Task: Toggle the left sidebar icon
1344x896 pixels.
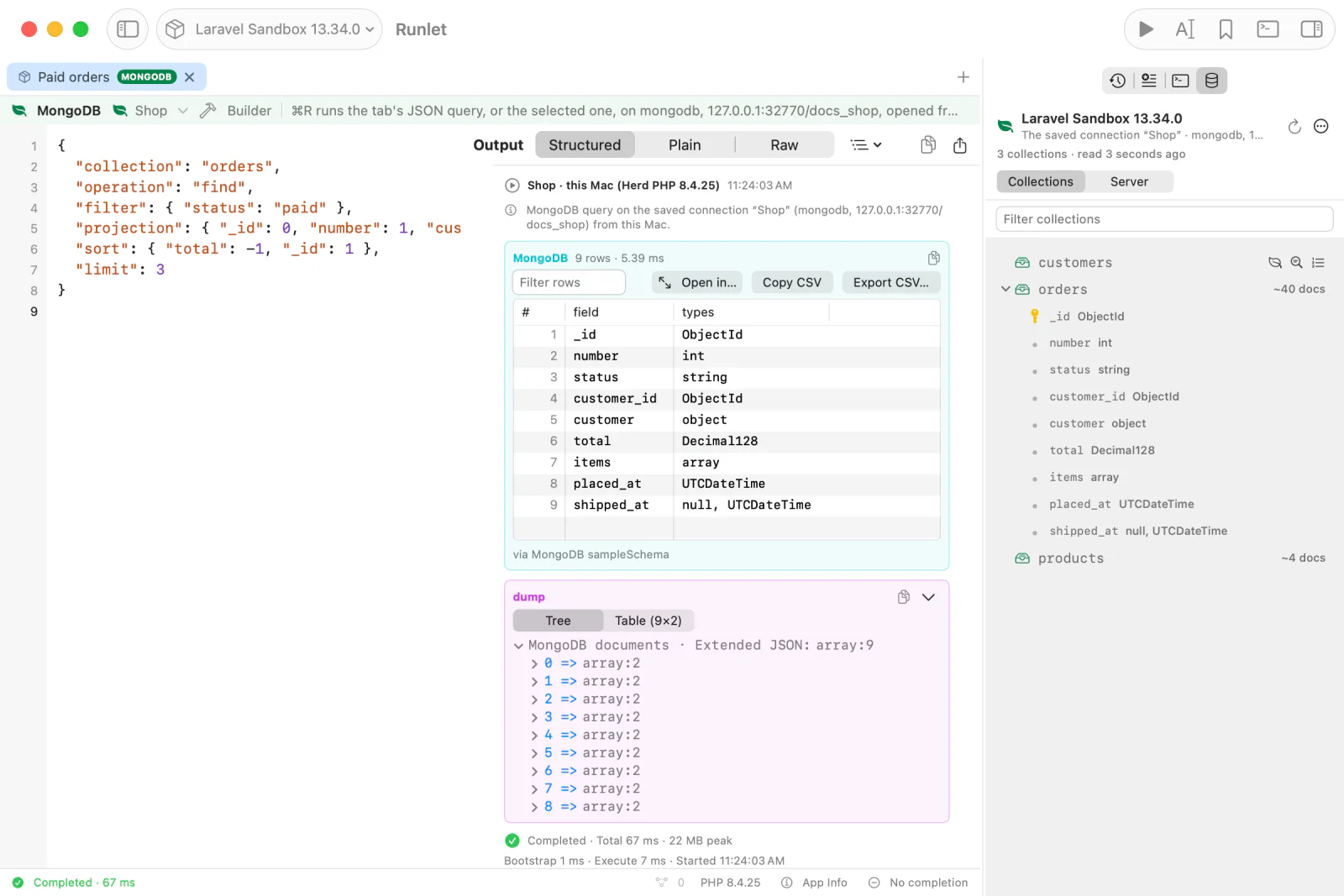Action: point(128,29)
